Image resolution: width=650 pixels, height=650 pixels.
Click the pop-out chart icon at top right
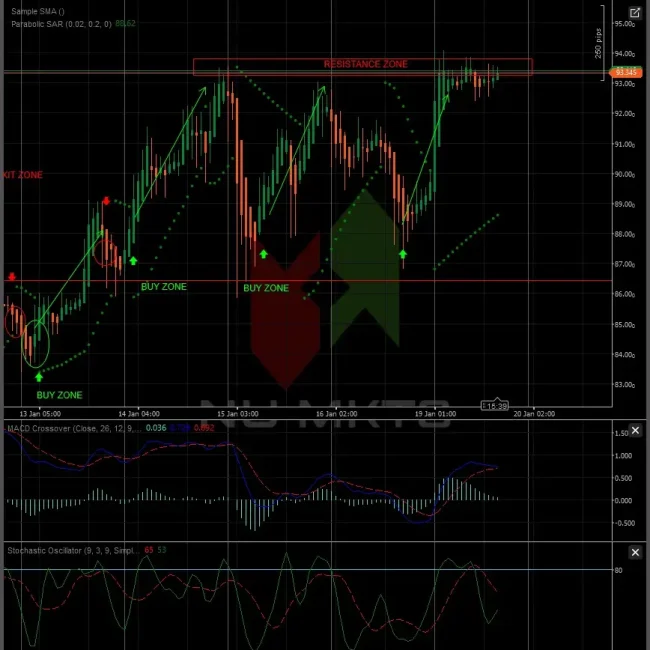click(635, 12)
